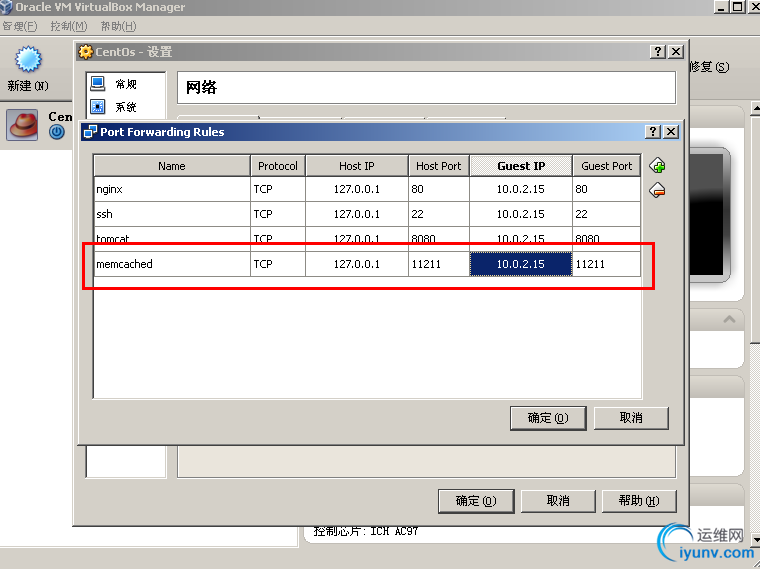Image resolution: width=760 pixels, height=569 pixels.
Task: Click the Host Port column header
Action: (x=439, y=166)
